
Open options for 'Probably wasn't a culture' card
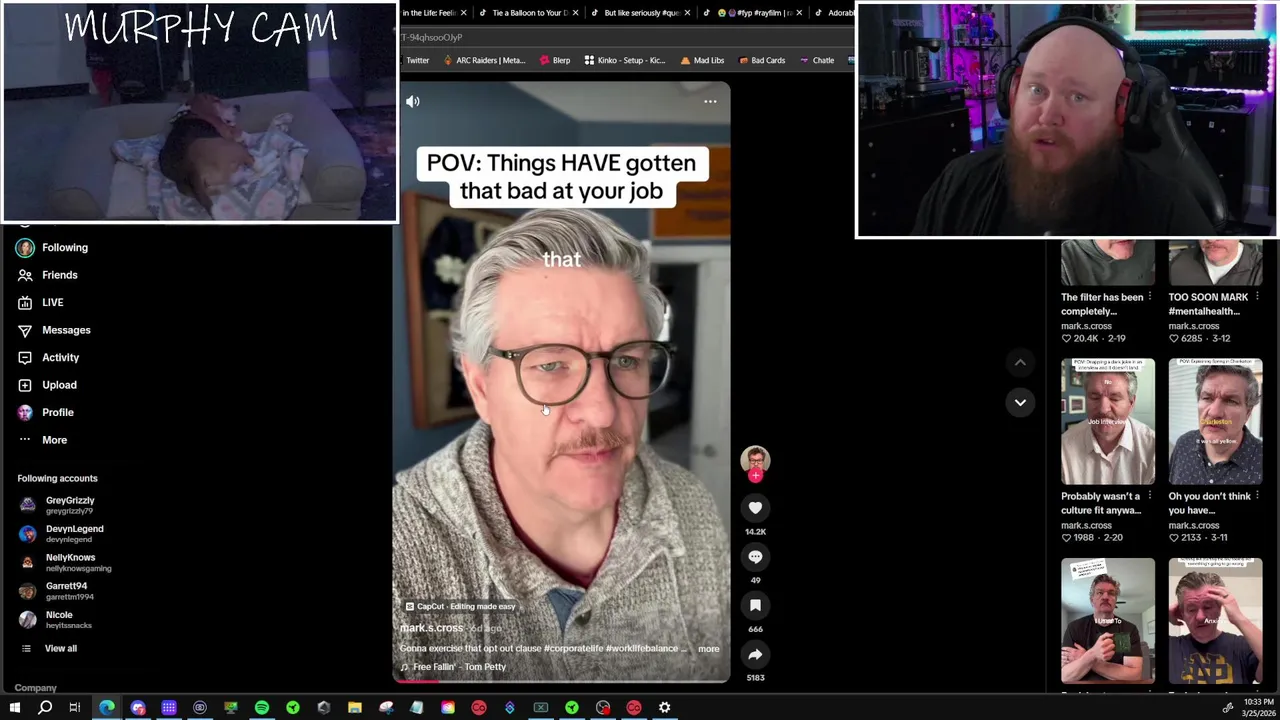[x=1150, y=496]
